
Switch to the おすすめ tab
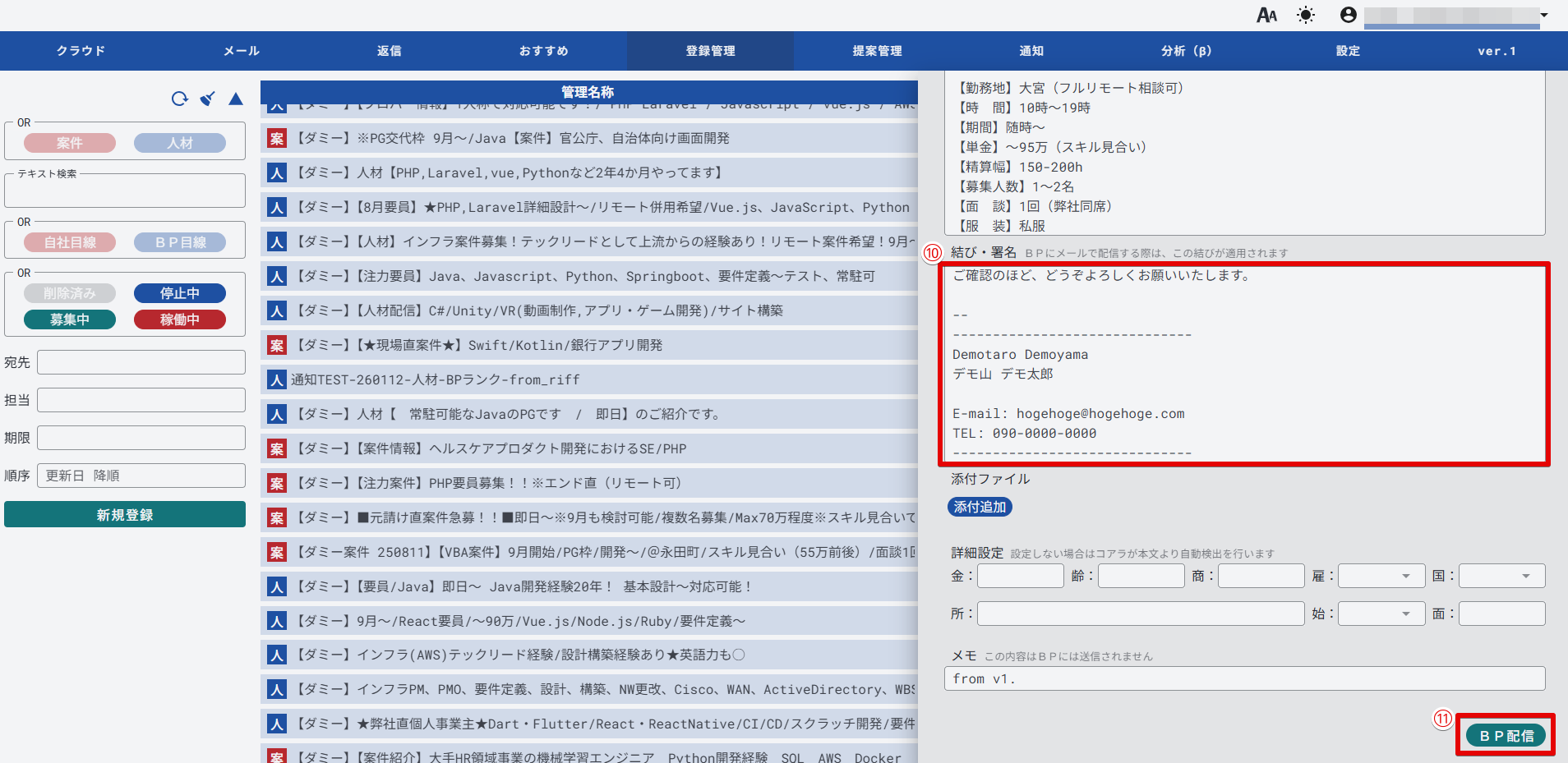coord(543,51)
